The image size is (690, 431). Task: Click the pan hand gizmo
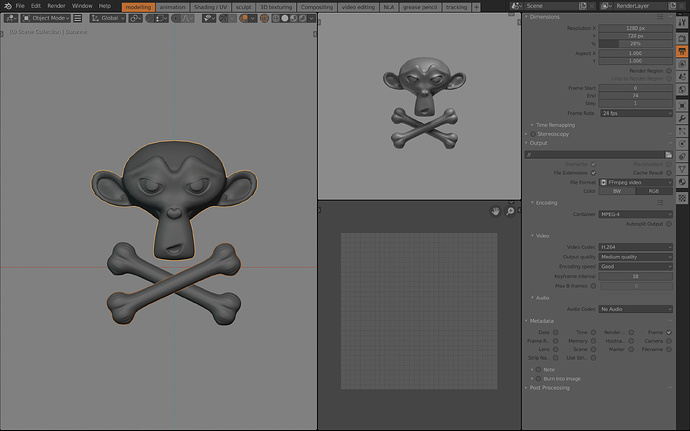[495, 211]
